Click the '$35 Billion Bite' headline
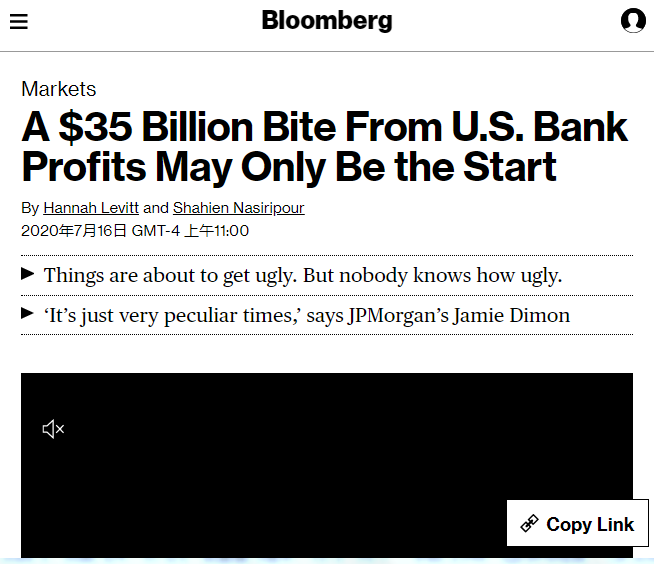The image size is (654, 564). point(324,146)
